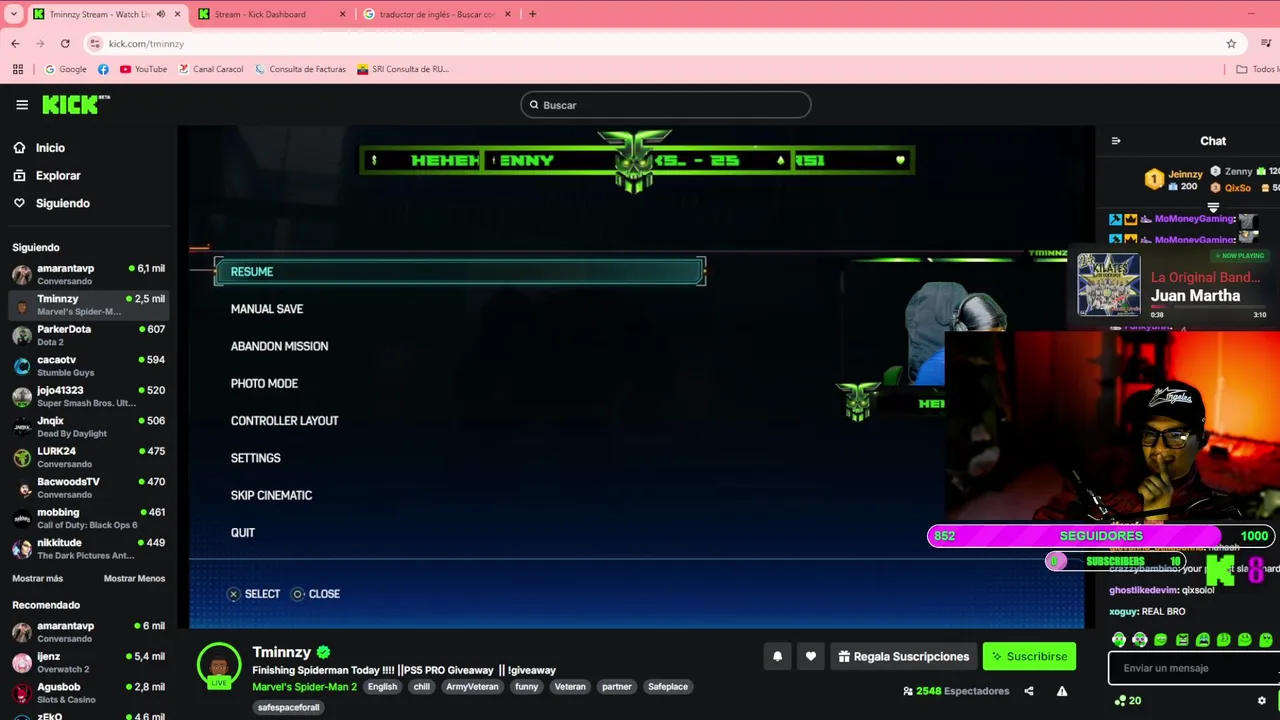Click the Enviar un mensaje chat box

click(x=1194, y=668)
